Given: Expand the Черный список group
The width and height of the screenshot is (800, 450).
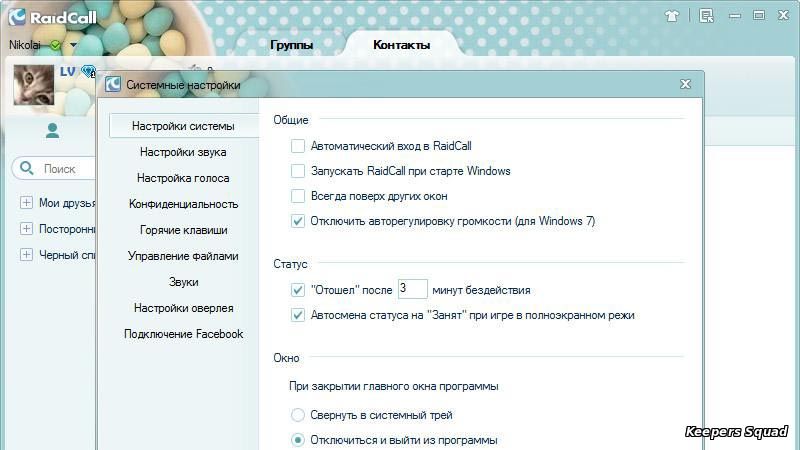Looking at the screenshot, I should 26,255.
